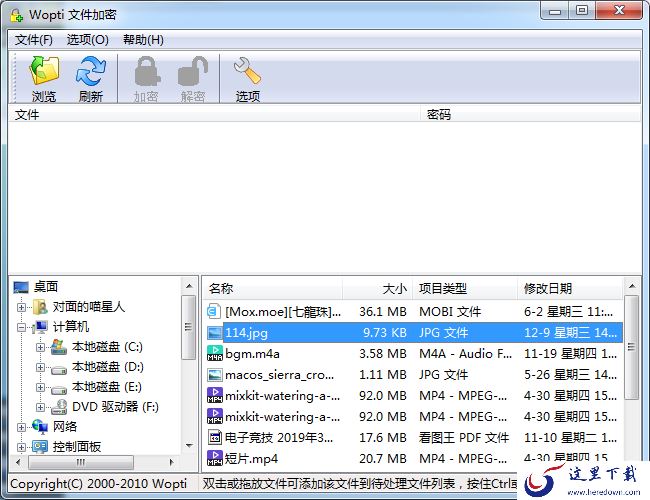The width and height of the screenshot is (650, 500).
Task: Click the 计算机 computer icon
Action: point(40,327)
